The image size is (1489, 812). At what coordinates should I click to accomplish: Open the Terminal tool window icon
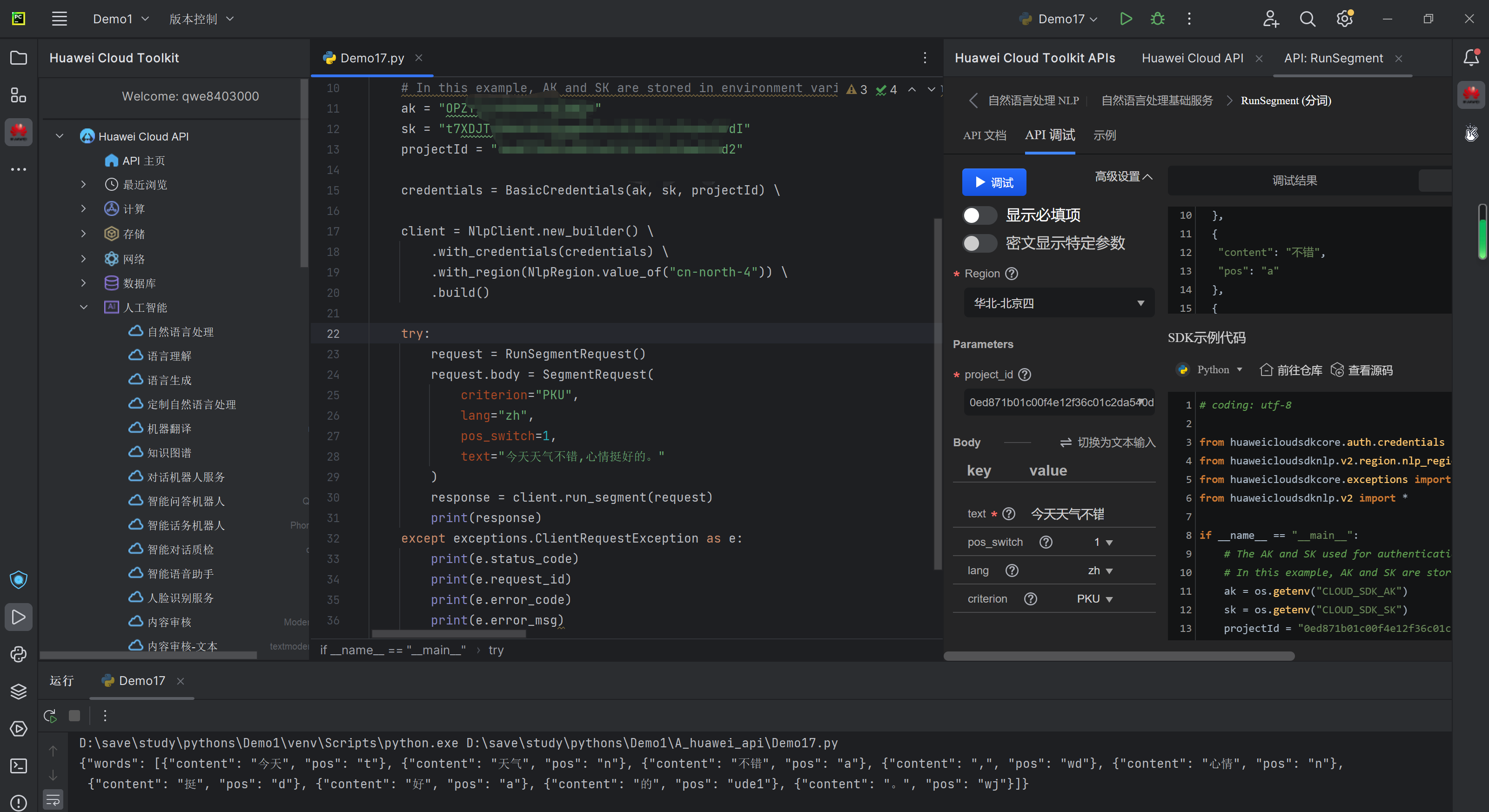point(19,766)
